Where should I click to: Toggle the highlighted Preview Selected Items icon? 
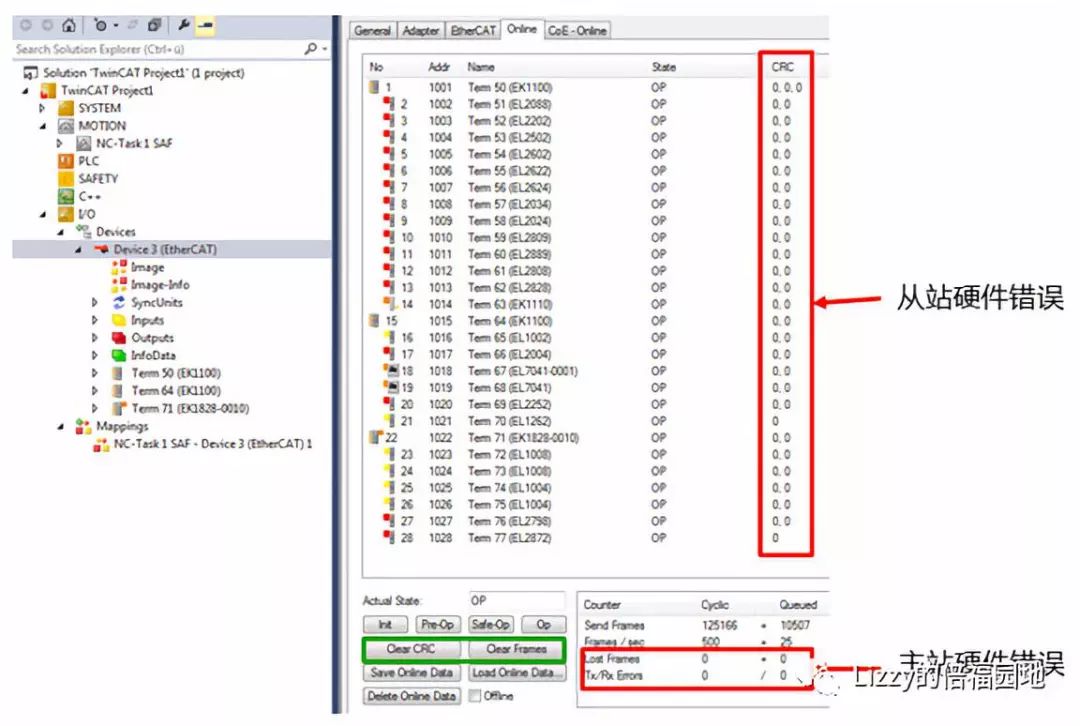pos(205,25)
